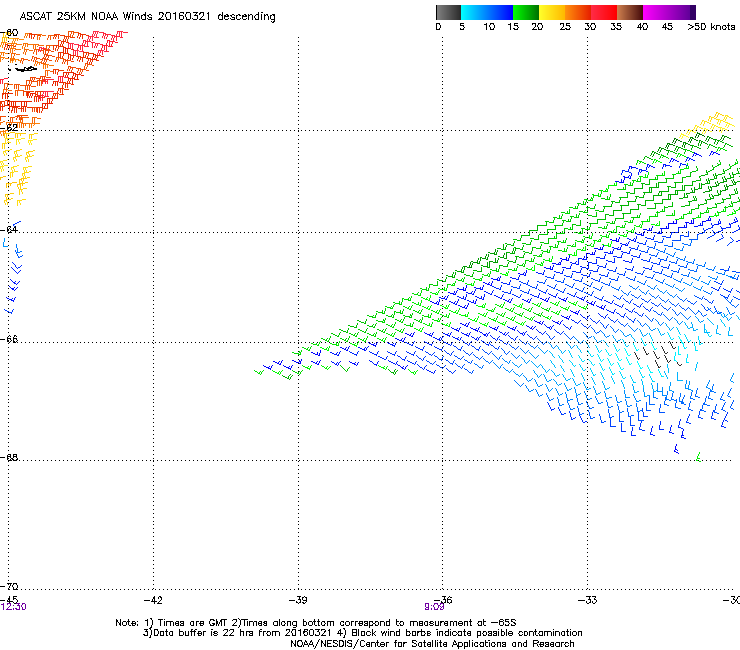
Task: Click the purple '9:09' time label
Action: click(x=434, y=607)
